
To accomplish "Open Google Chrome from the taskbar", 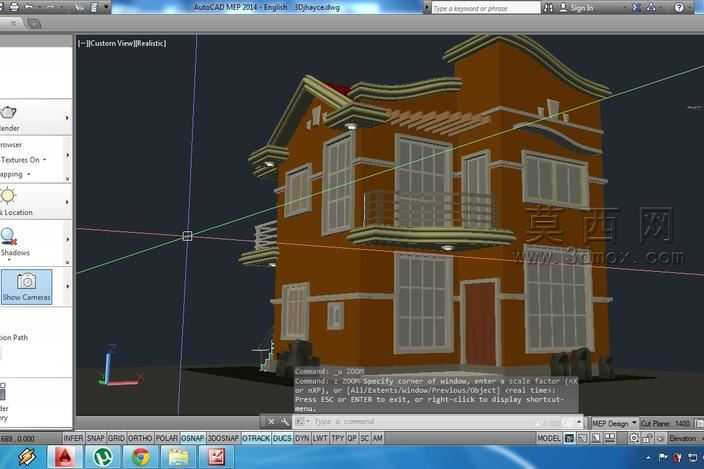I will tap(141, 457).
